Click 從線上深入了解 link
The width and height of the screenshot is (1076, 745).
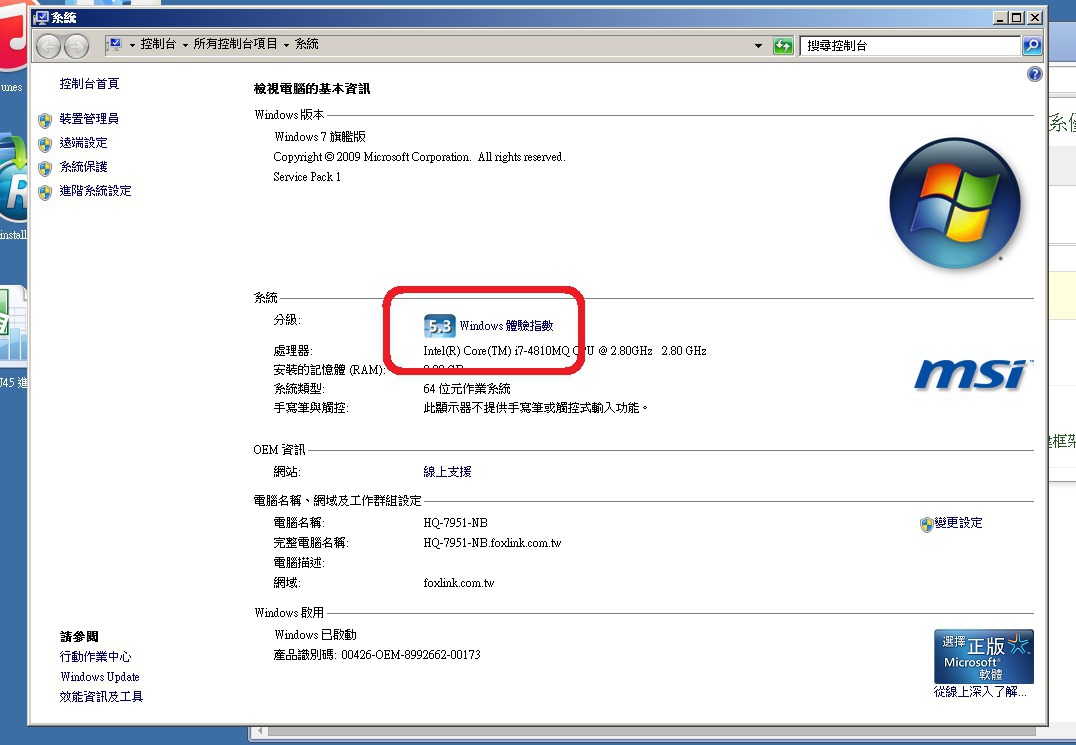coord(981,692)
